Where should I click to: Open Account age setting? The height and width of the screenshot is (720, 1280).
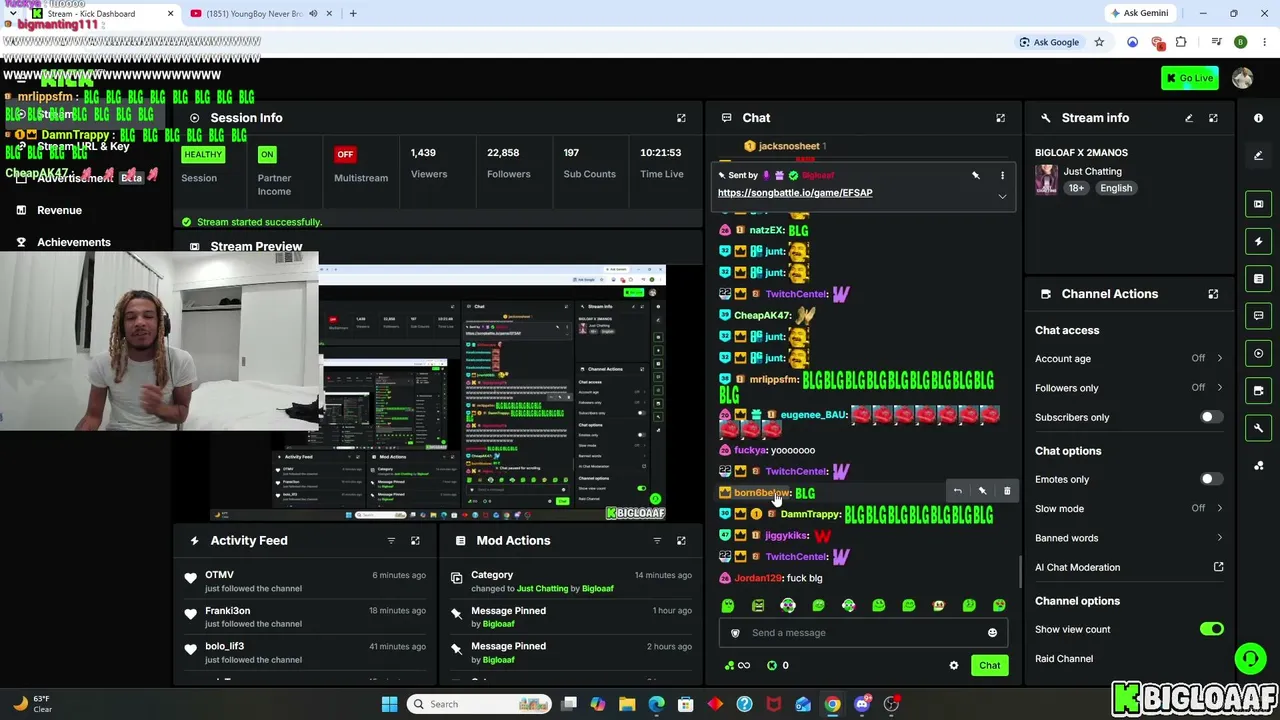point(1129,359)
